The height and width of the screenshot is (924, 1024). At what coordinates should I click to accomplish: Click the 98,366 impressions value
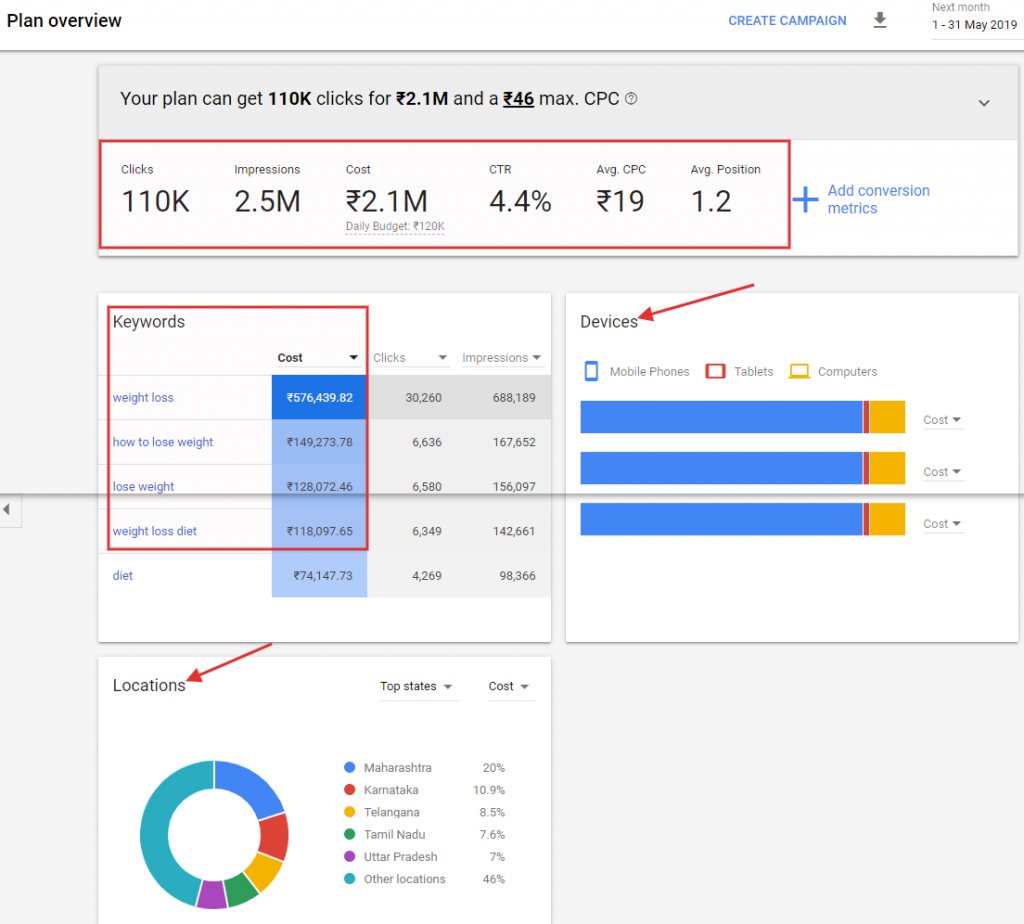click(517, 575)
